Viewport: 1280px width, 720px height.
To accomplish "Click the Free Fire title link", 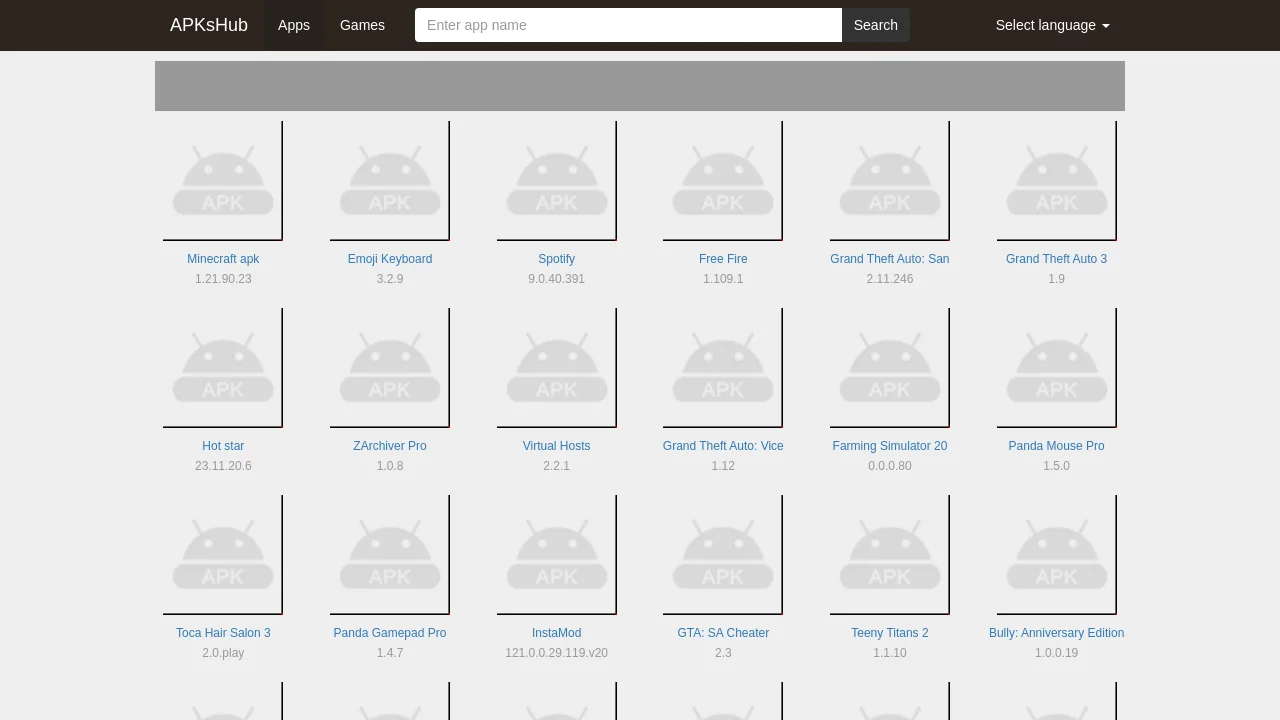I will [x=723, y=259].
